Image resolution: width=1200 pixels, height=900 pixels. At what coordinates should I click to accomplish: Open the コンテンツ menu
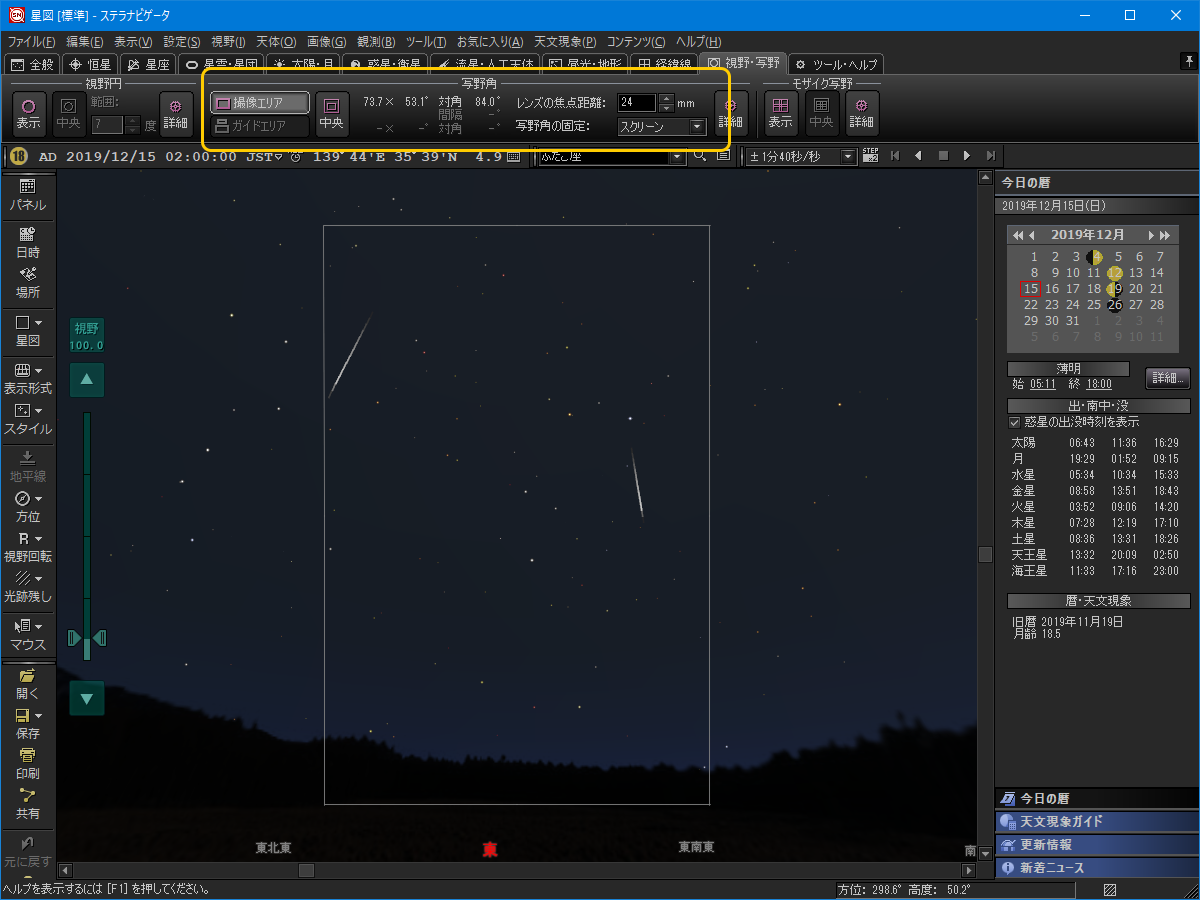[636, 42]
